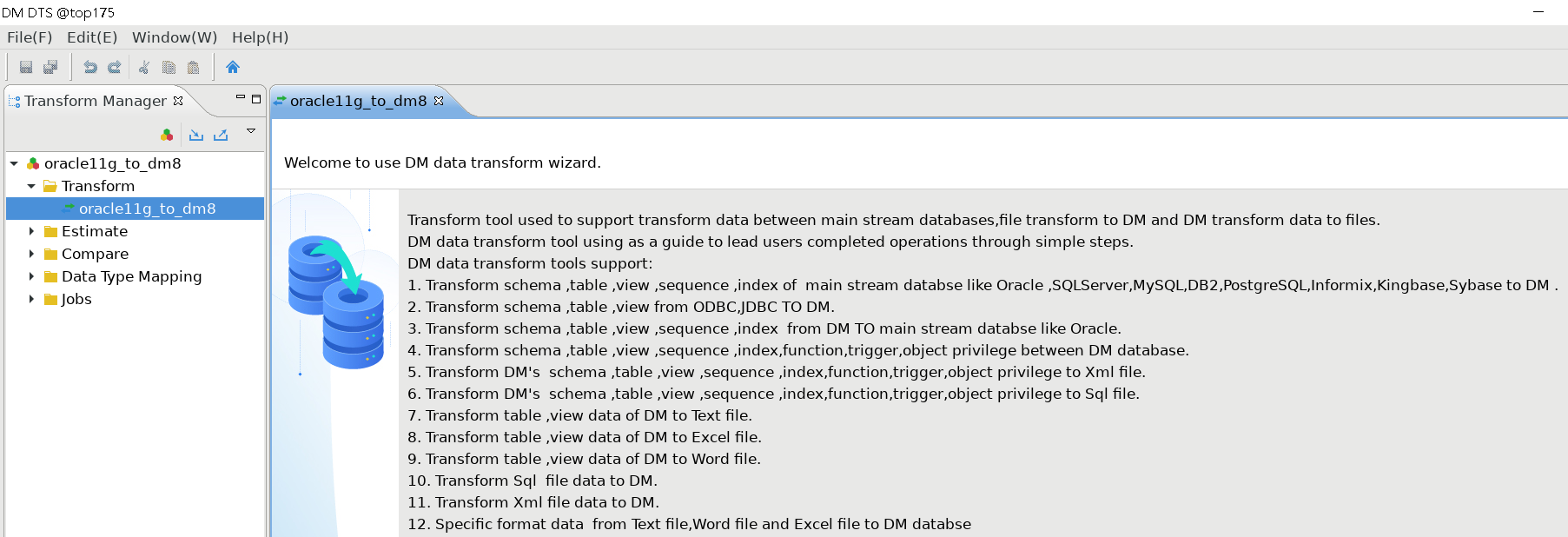This screenshot has height=537, width=1568.
Task: Collapse the Transform folder node
Action: coord(31,186)
